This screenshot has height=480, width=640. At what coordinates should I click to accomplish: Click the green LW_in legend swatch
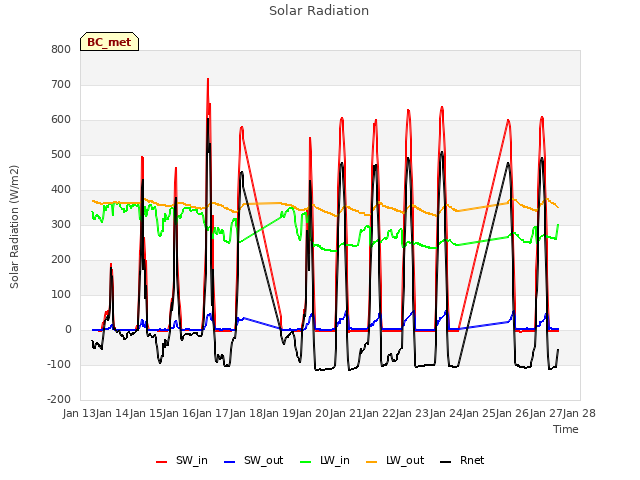[x=306, y=462]
